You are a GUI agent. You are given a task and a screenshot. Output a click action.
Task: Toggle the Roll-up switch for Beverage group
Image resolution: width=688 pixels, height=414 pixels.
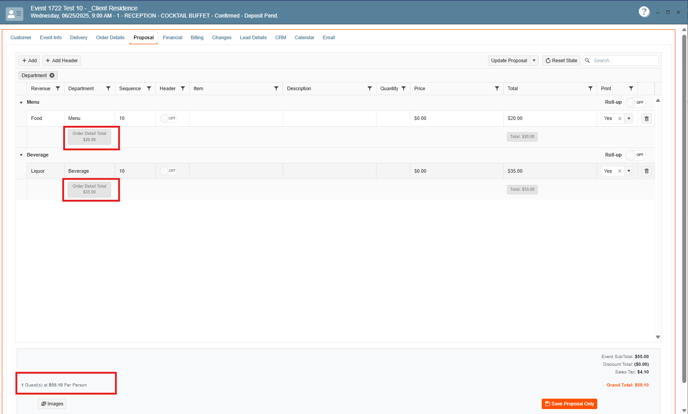638,155
